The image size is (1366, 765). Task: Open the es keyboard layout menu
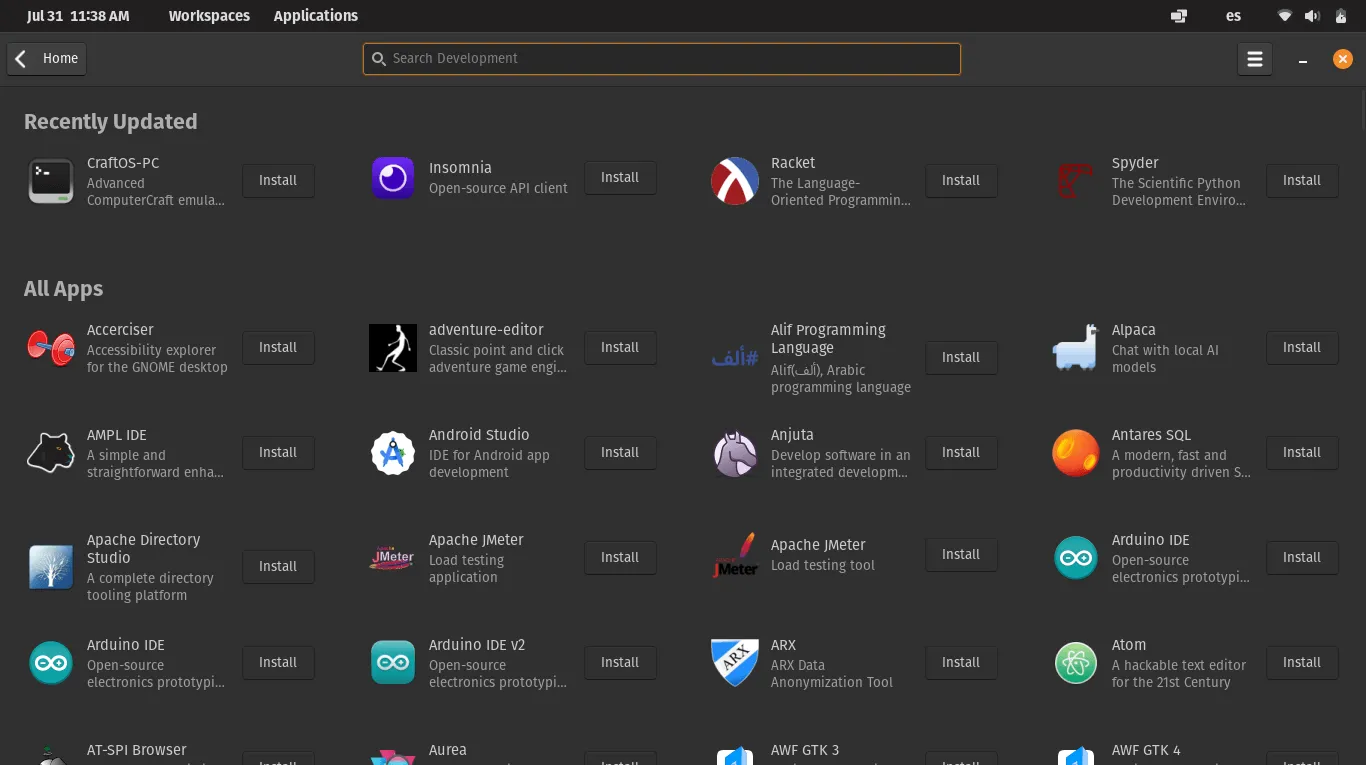coord(1233,16)
